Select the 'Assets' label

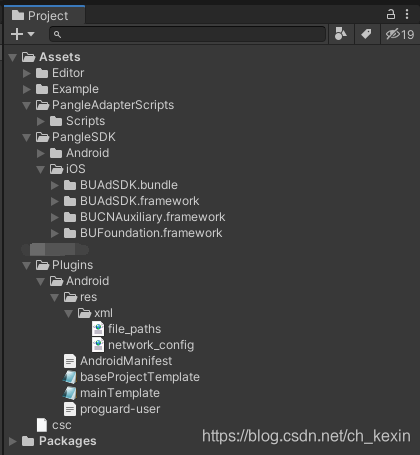coord(60,57)
